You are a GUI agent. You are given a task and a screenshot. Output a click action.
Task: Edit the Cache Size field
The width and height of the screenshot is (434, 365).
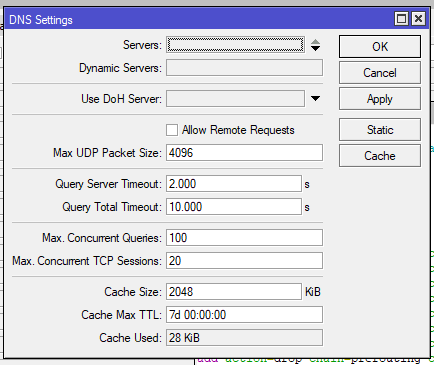click(x=234, y=292)
